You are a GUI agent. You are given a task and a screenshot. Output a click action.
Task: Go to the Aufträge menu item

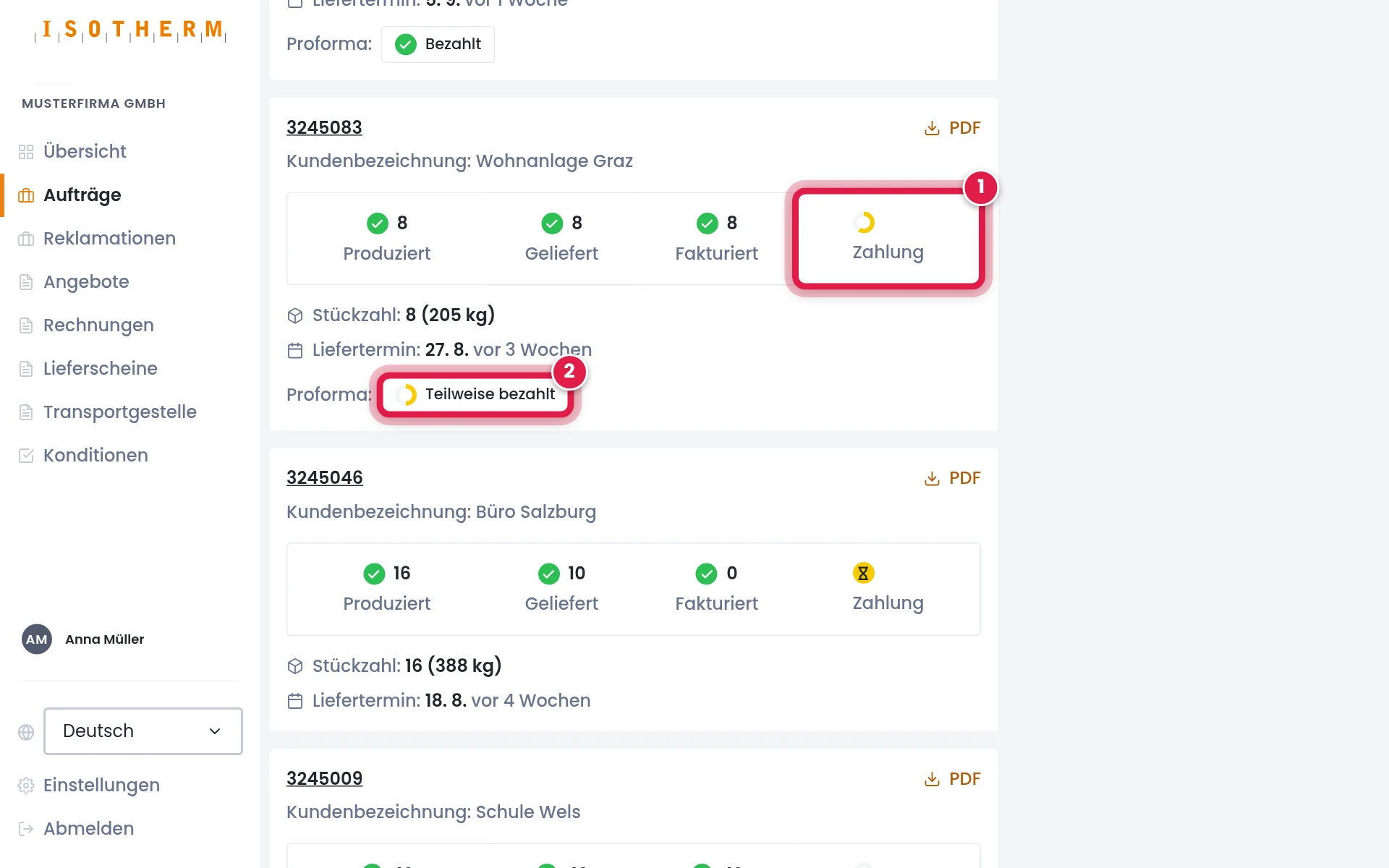click(82, 195)
